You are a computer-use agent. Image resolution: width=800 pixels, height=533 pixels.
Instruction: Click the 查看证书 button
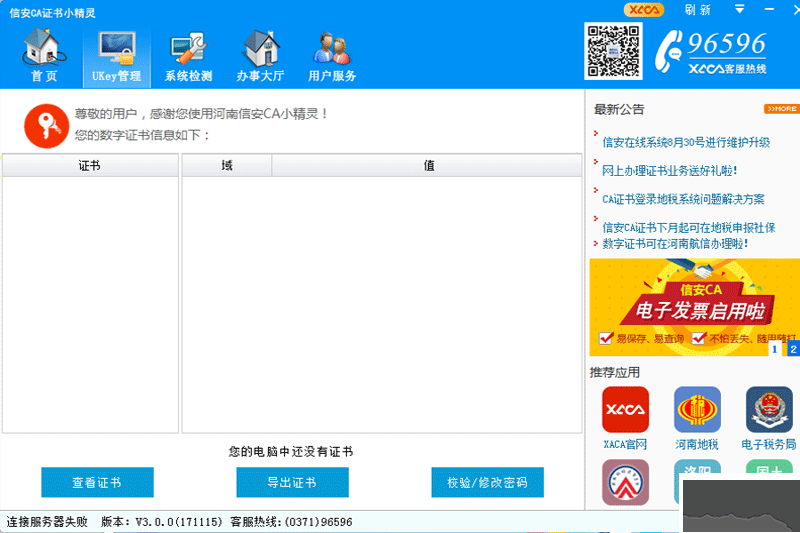click(97, 482)
